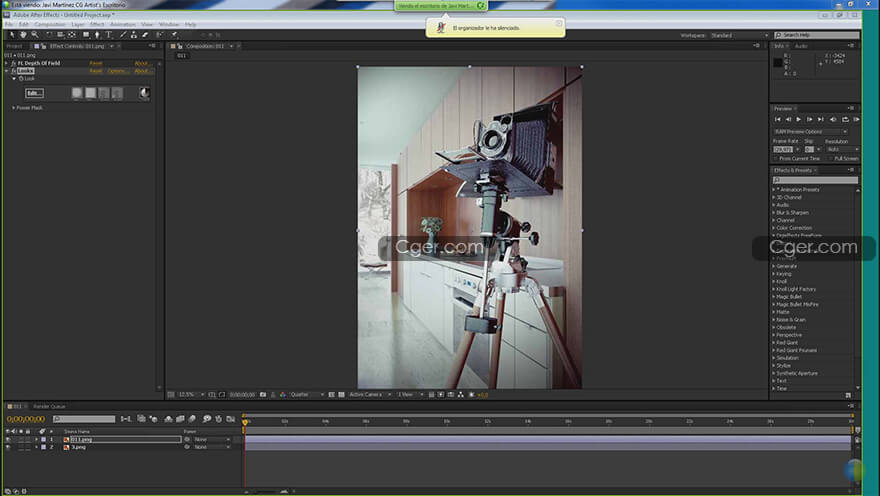Open the show channel RGB icon

coord(282,395)
